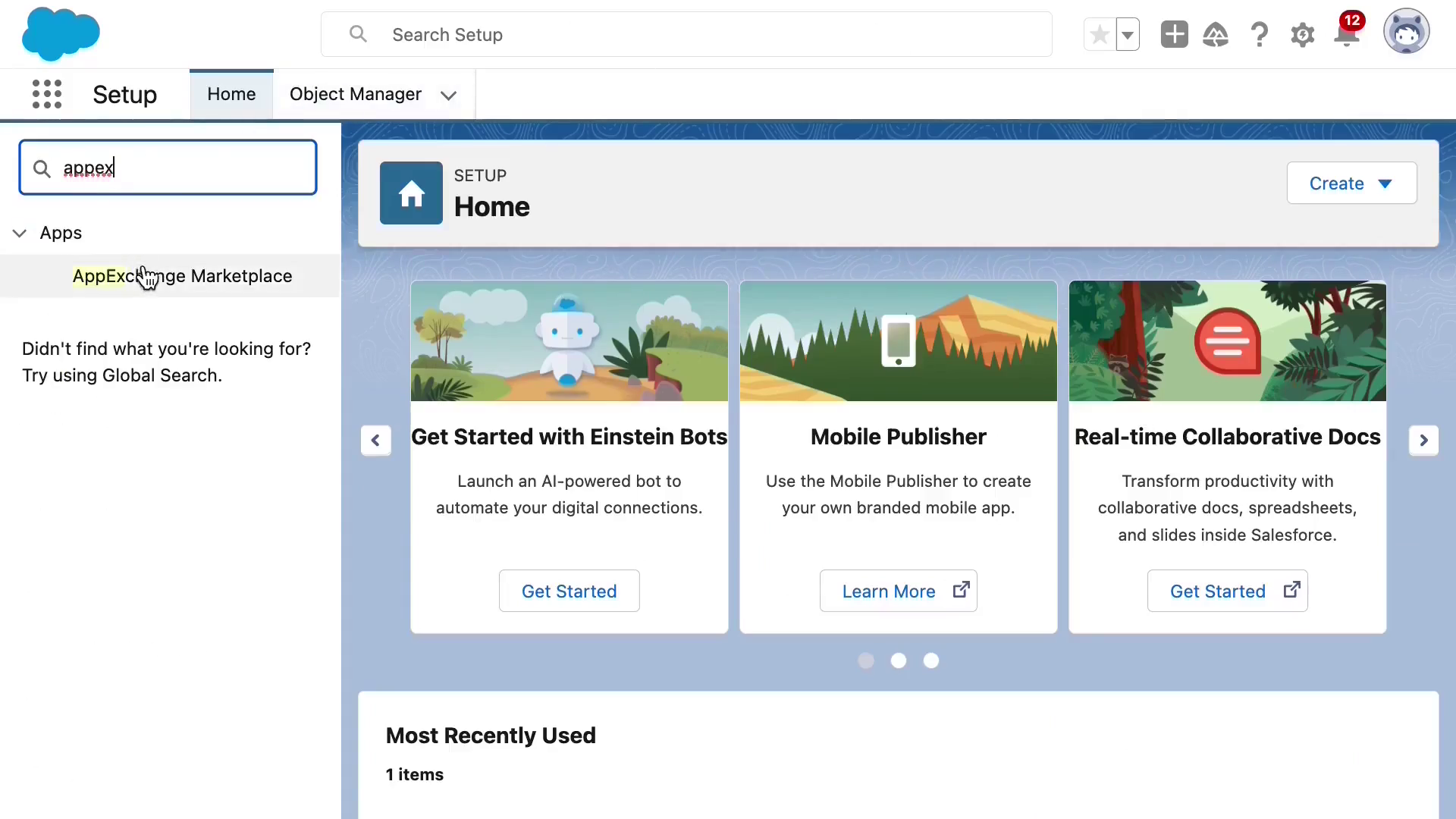Click inside the Search Setup field

pos(686,34)
